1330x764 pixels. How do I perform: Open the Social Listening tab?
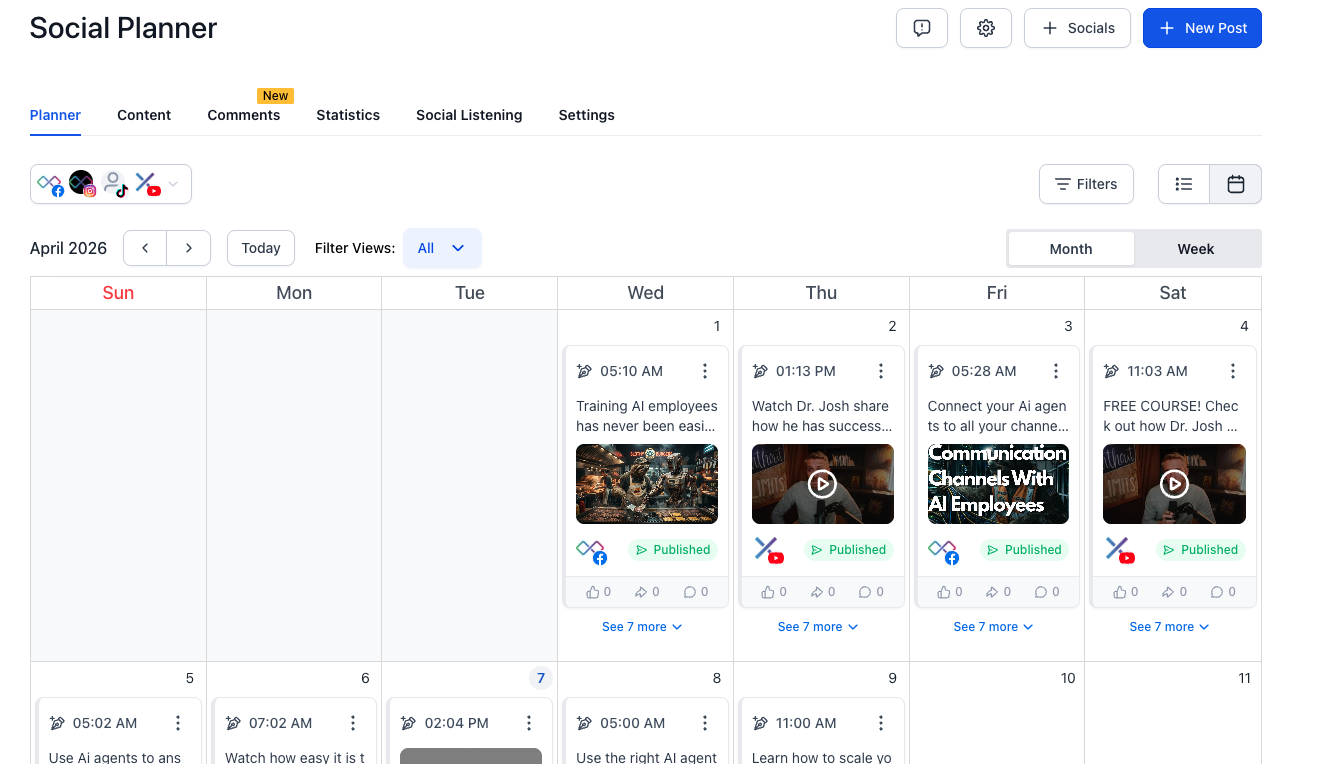click(x=469, y=115)
